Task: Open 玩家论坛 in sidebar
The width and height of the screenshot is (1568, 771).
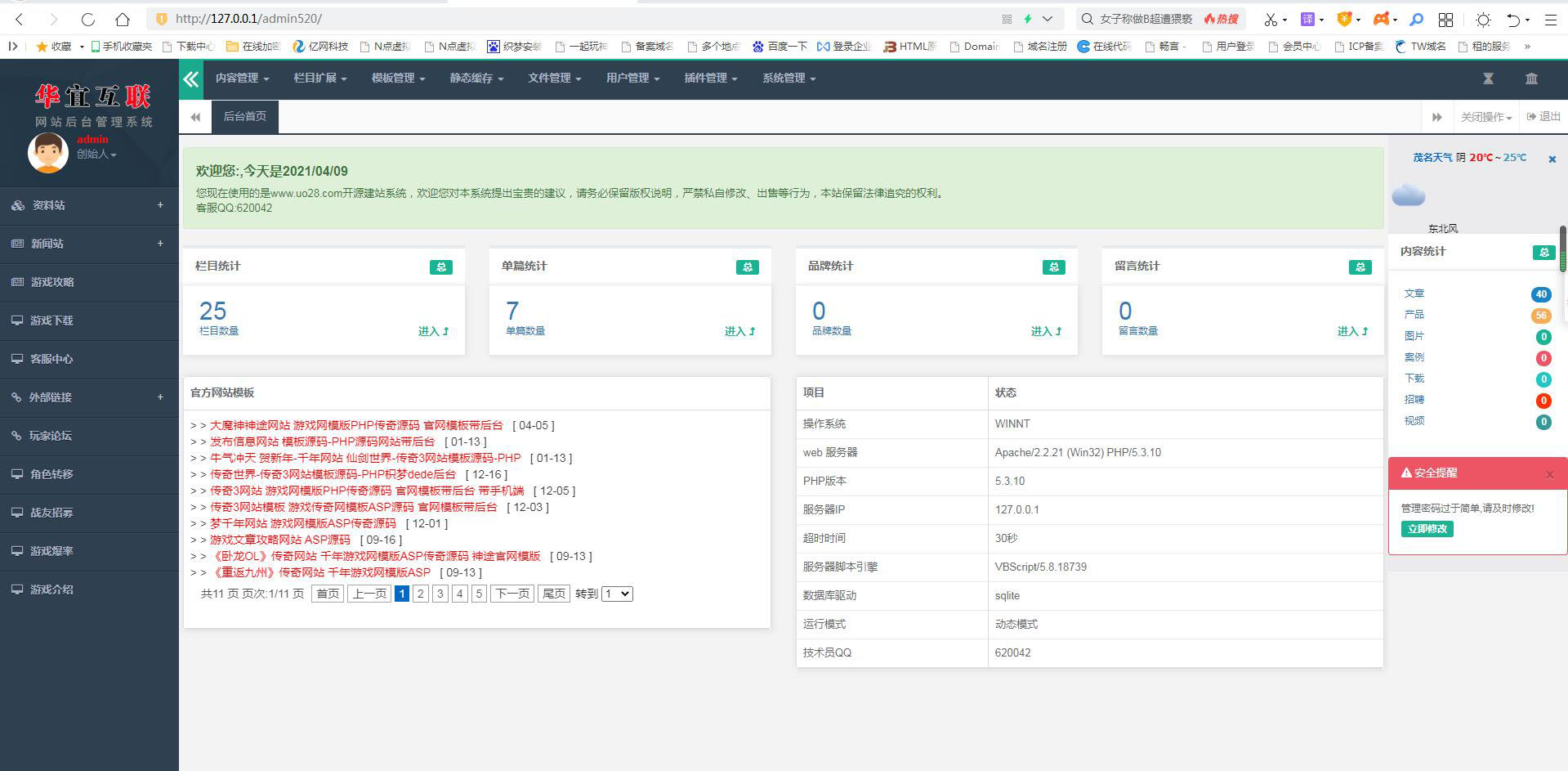Action: click(89, 436)
